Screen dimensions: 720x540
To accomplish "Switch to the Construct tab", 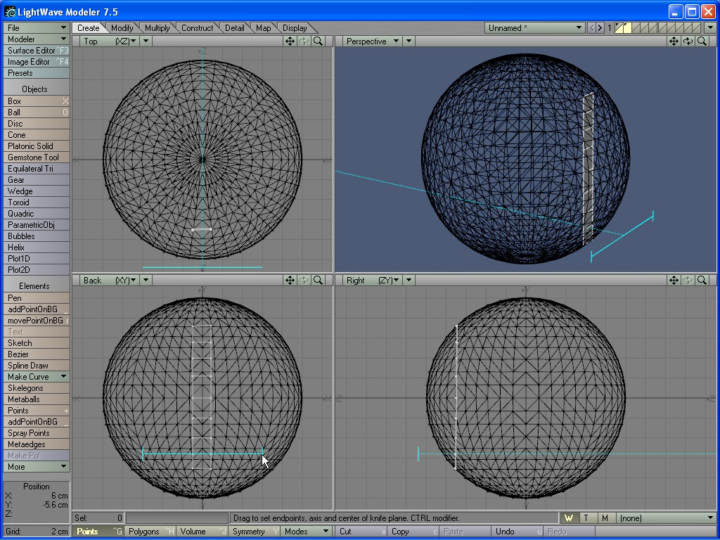I will (197, 28).
